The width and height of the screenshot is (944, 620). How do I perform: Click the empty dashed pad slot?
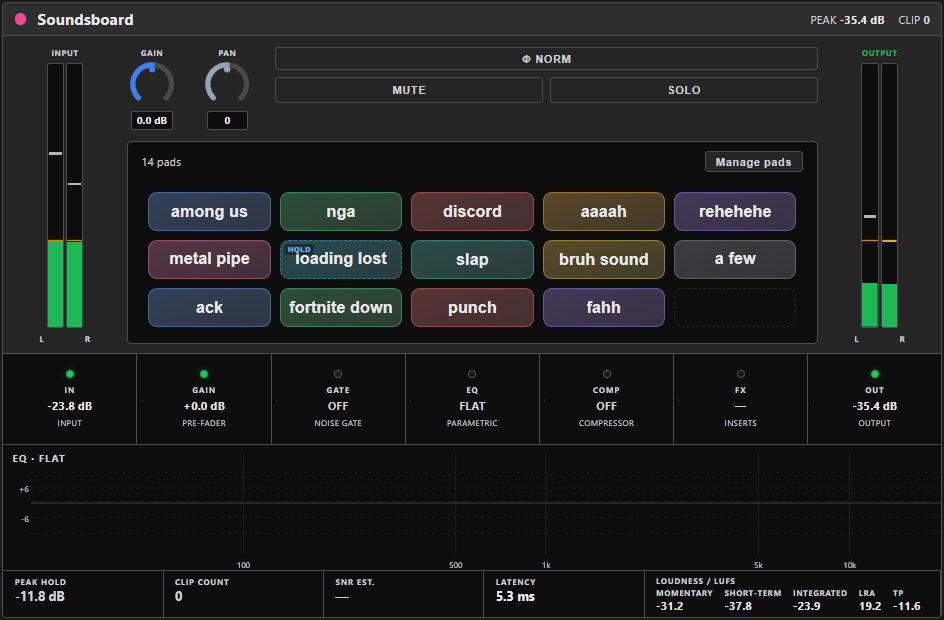(x=735, y=308)
